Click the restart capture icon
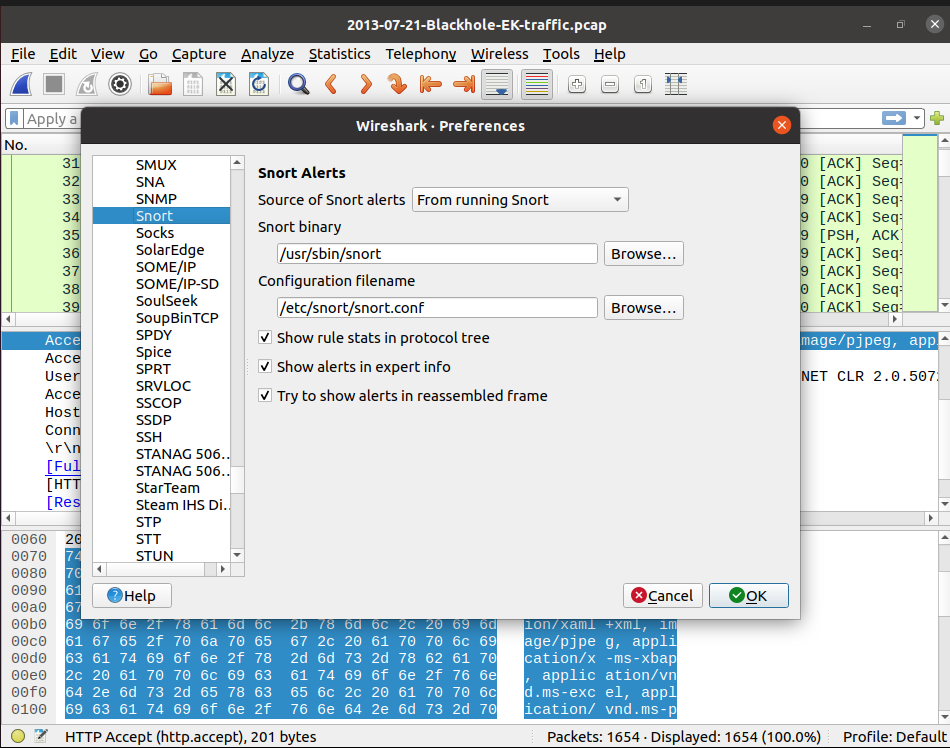The width and height of the screenshot is (950, 748). tap(87, 84)
